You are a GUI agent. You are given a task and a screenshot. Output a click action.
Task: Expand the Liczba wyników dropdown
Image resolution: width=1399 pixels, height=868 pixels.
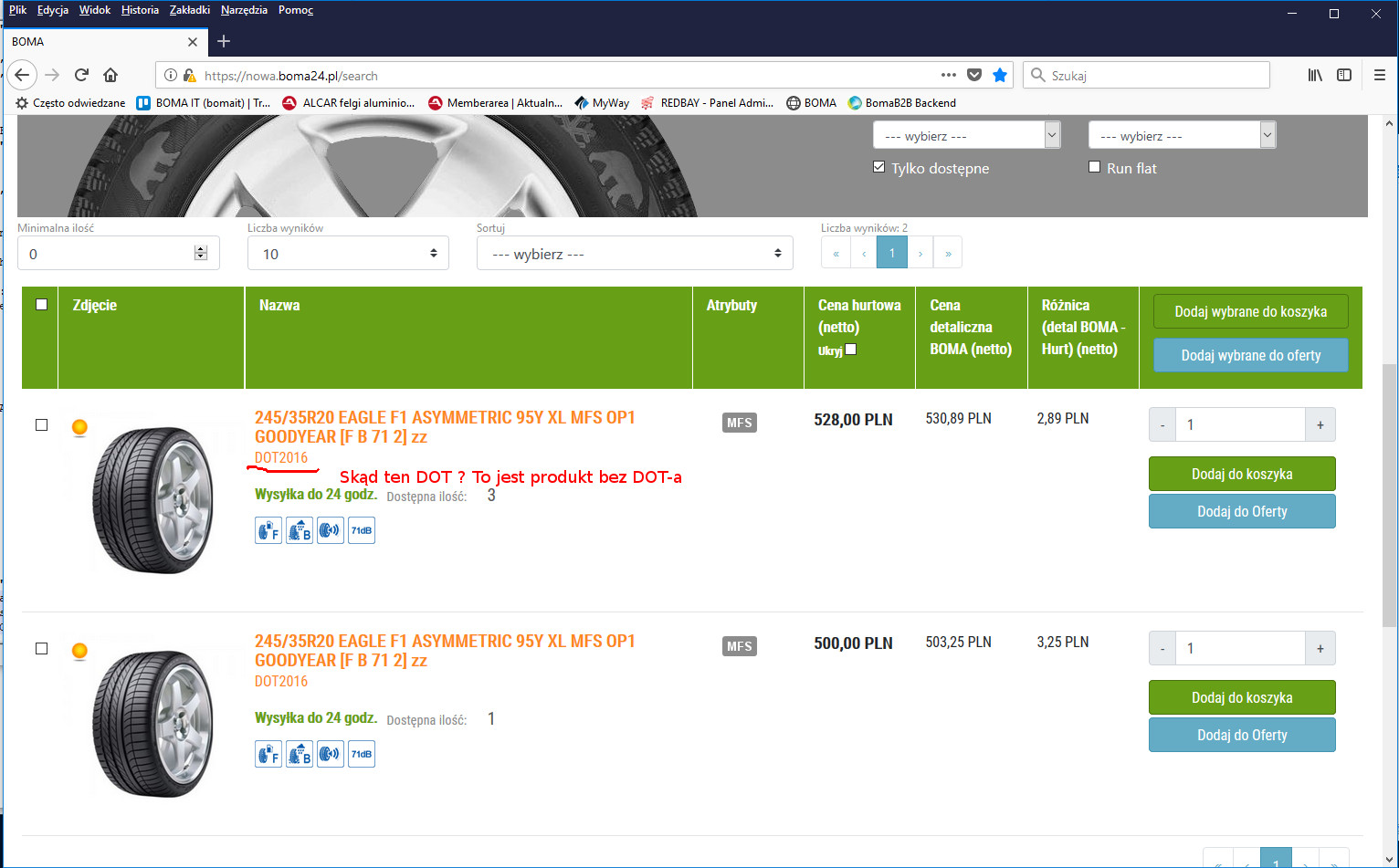pos(348,254)
